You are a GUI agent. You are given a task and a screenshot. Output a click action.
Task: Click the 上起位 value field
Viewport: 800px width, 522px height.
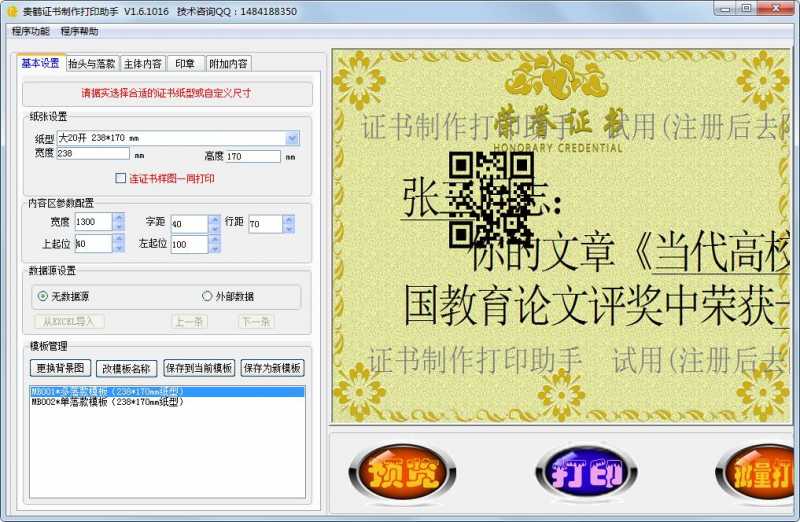tap(93, 243)
